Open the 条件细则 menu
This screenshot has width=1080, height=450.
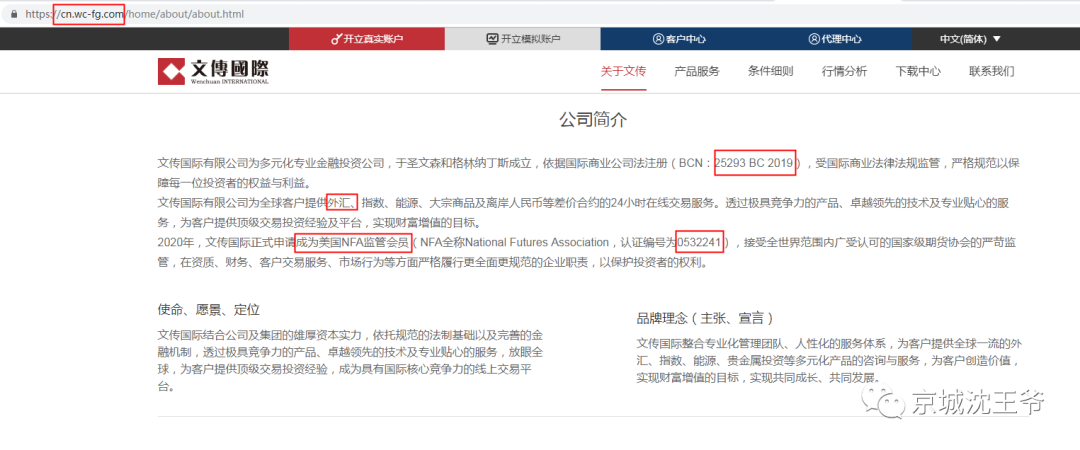click(771, 71)
